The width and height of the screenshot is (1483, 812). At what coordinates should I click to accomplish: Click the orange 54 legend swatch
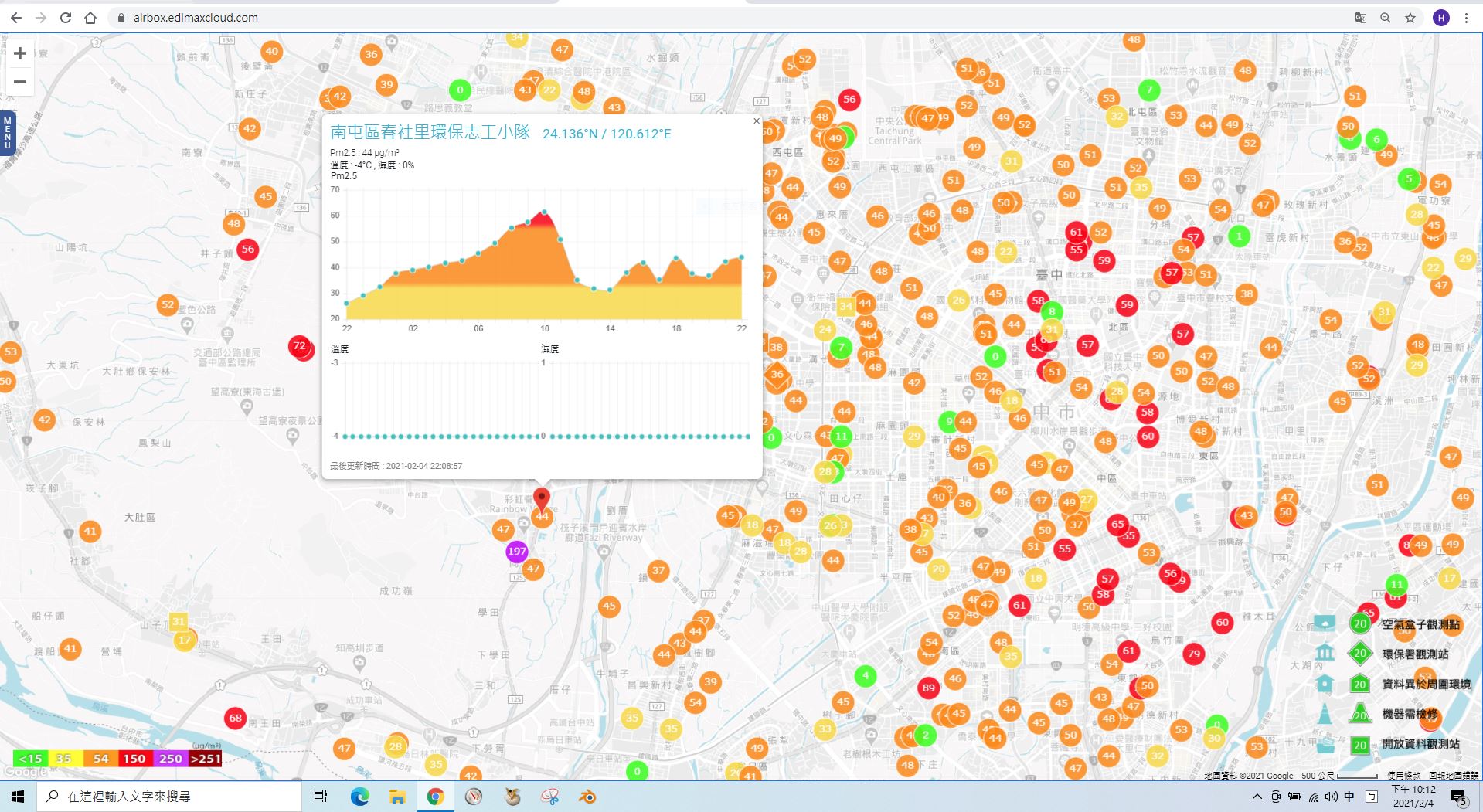[100, 759]
